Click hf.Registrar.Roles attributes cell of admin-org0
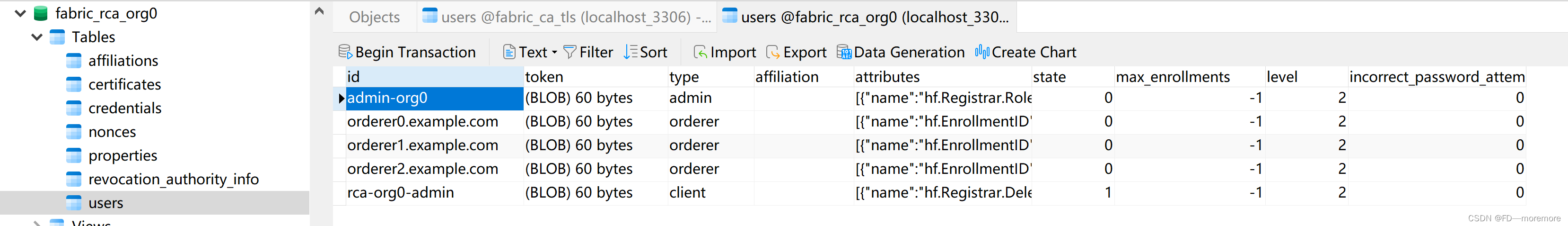Screen dimensions: 1568x226 942,98
